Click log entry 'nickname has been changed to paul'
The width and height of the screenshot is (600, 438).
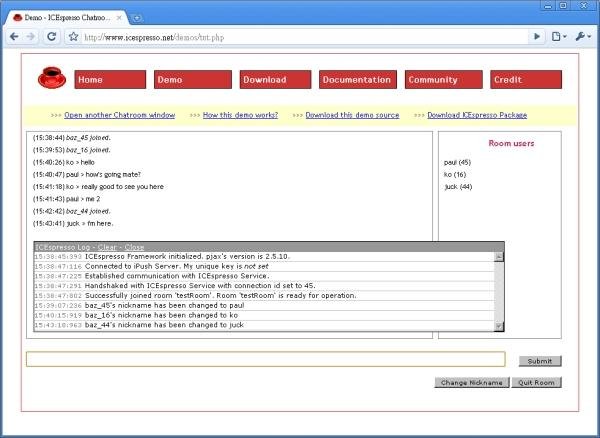[x=264, y=305]
